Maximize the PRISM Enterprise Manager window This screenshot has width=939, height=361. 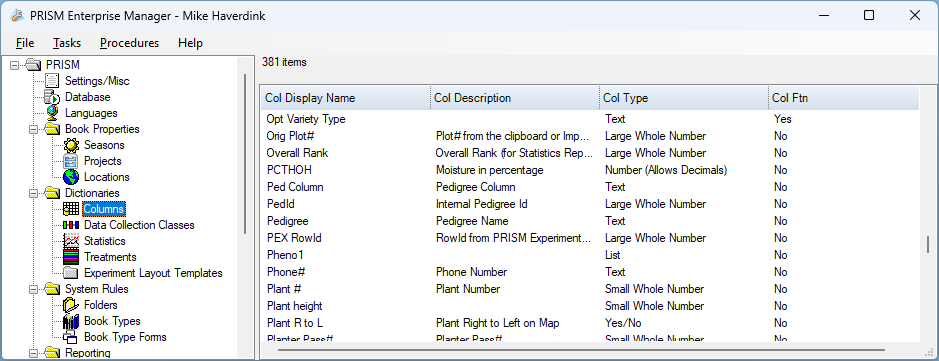868,16
